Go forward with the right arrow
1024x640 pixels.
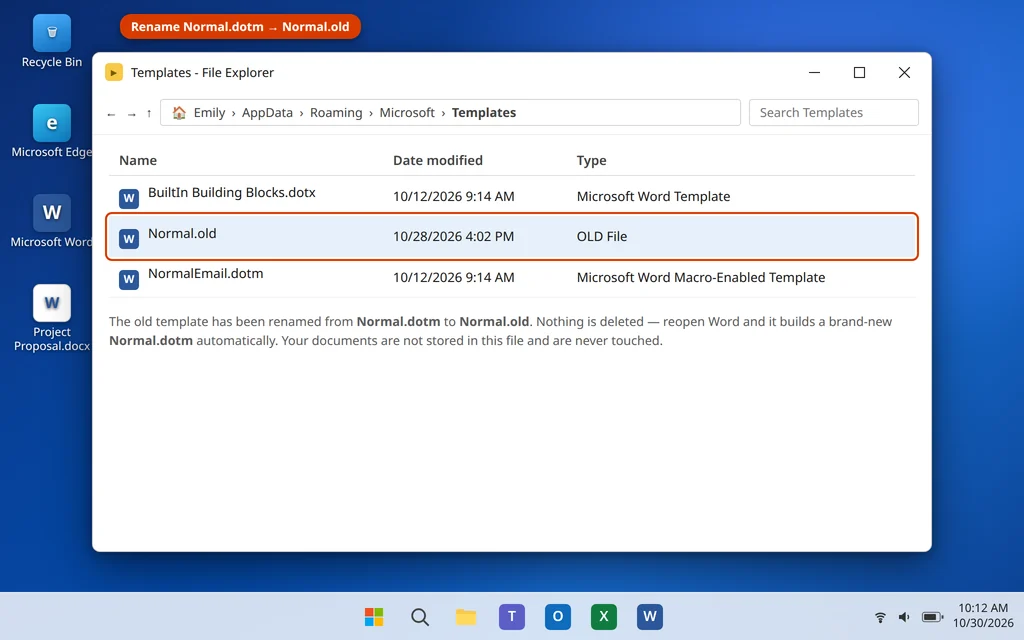tap(131, 114)
